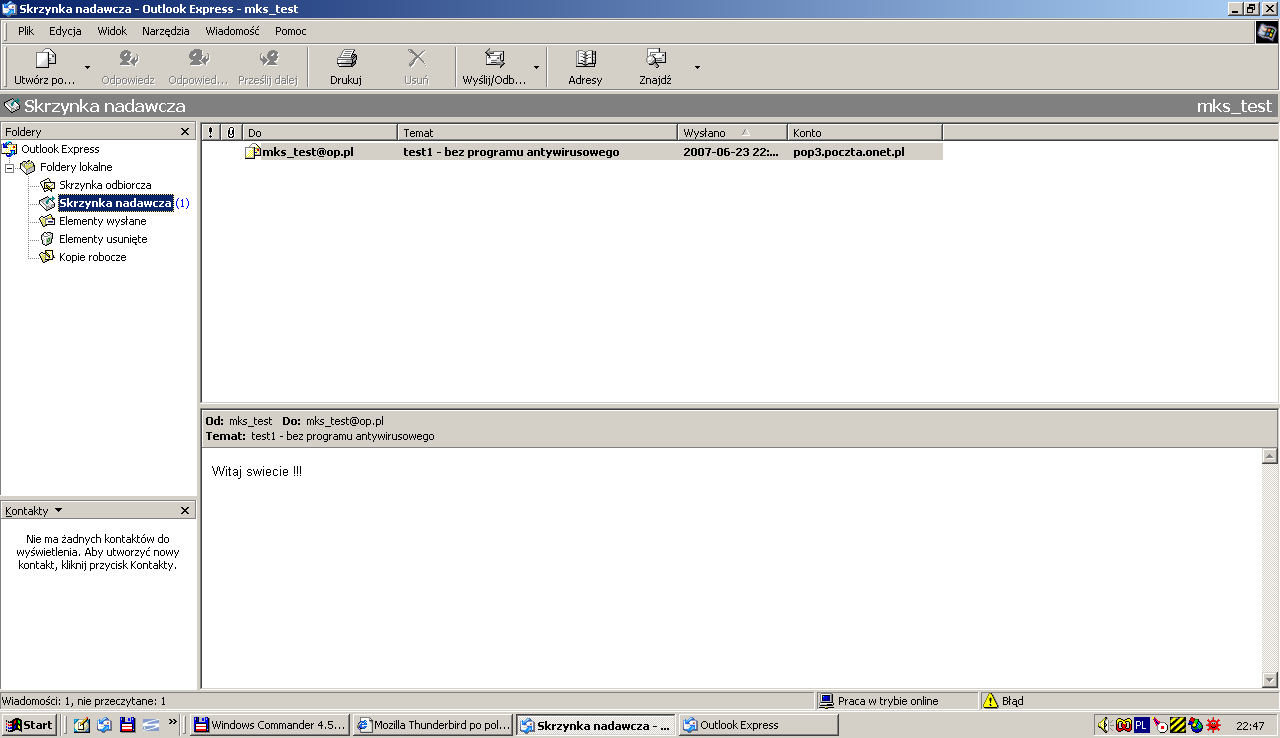
Task: Collapse the Foldery lokalne tree node
Action: 10,168
